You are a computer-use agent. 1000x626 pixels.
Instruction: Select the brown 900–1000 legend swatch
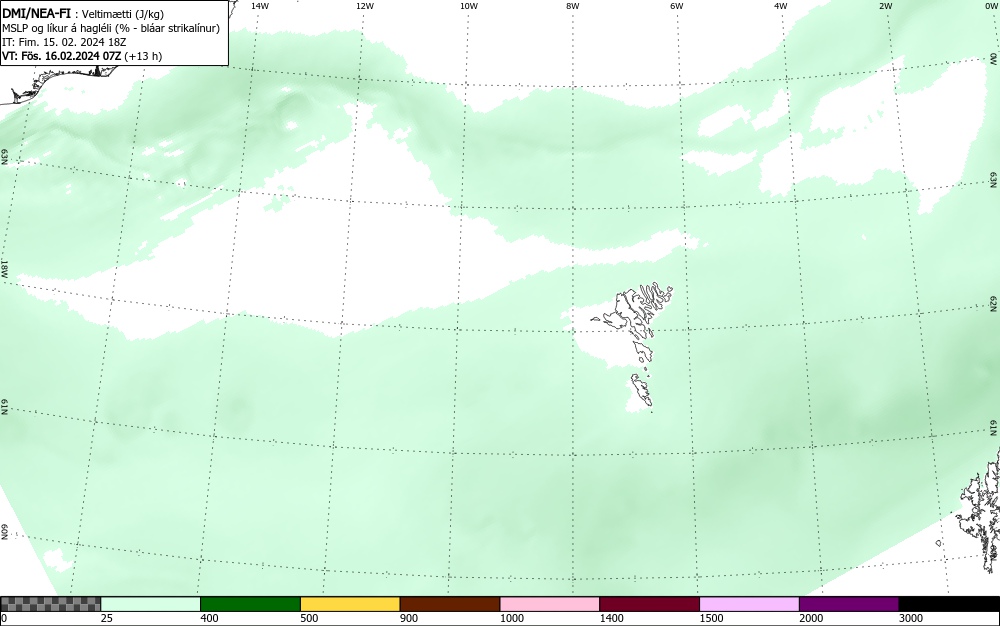tap(450, 604)
